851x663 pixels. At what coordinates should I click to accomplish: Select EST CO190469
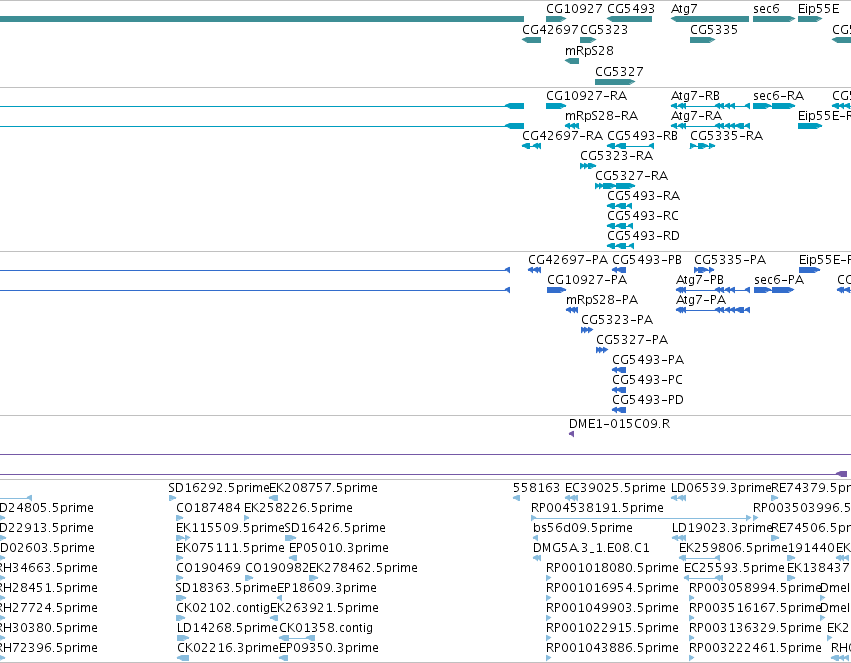208,569
